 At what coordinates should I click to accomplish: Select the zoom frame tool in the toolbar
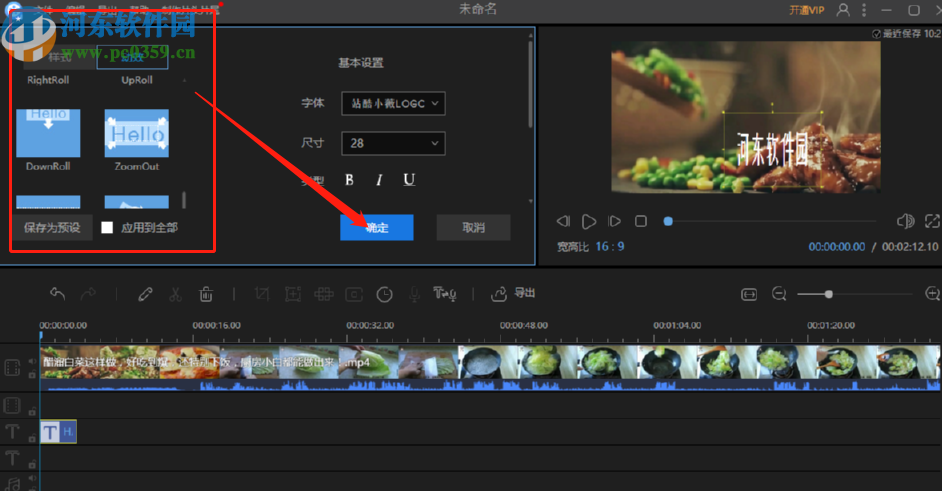tap(293, 294)
